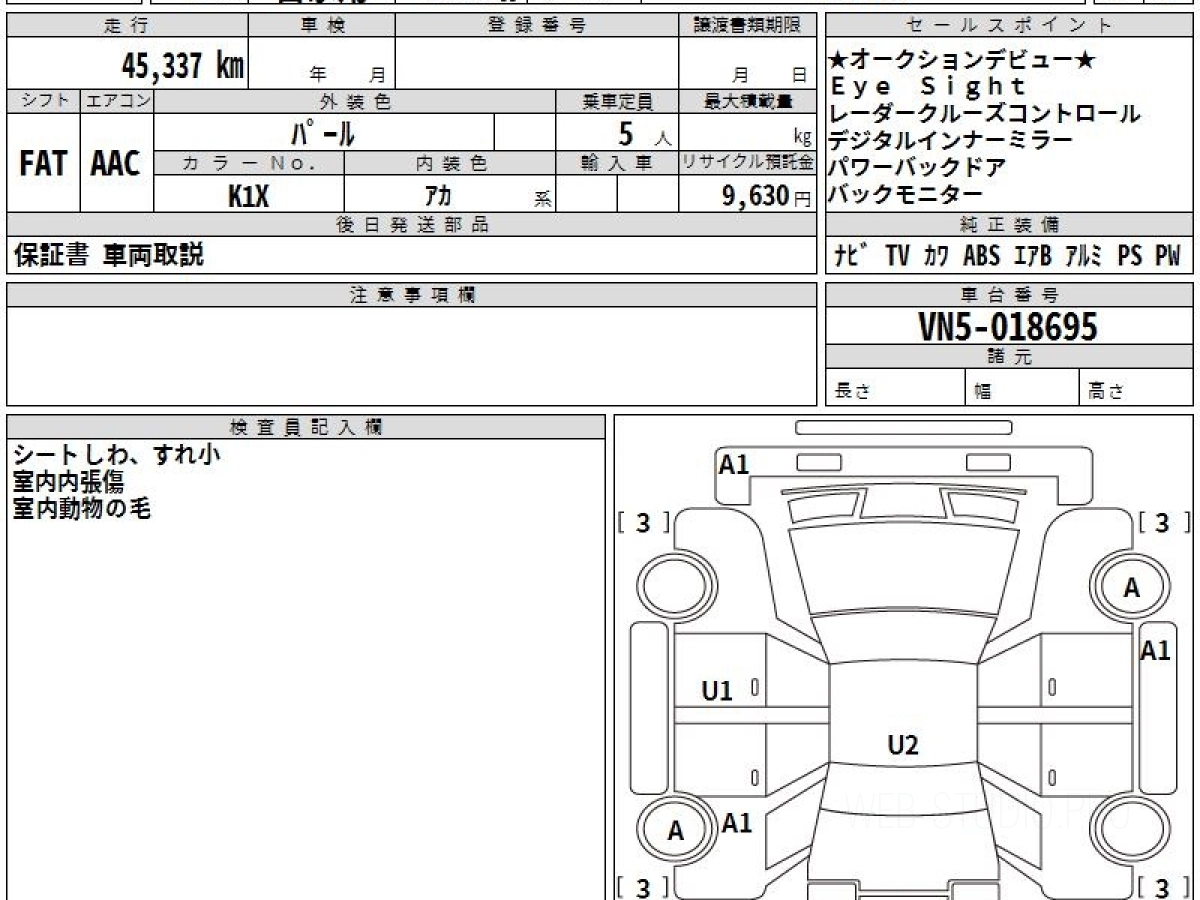Screen dimensions: 1200x900
Task: Click the セールスポイント header
Action: [1009, 26]
